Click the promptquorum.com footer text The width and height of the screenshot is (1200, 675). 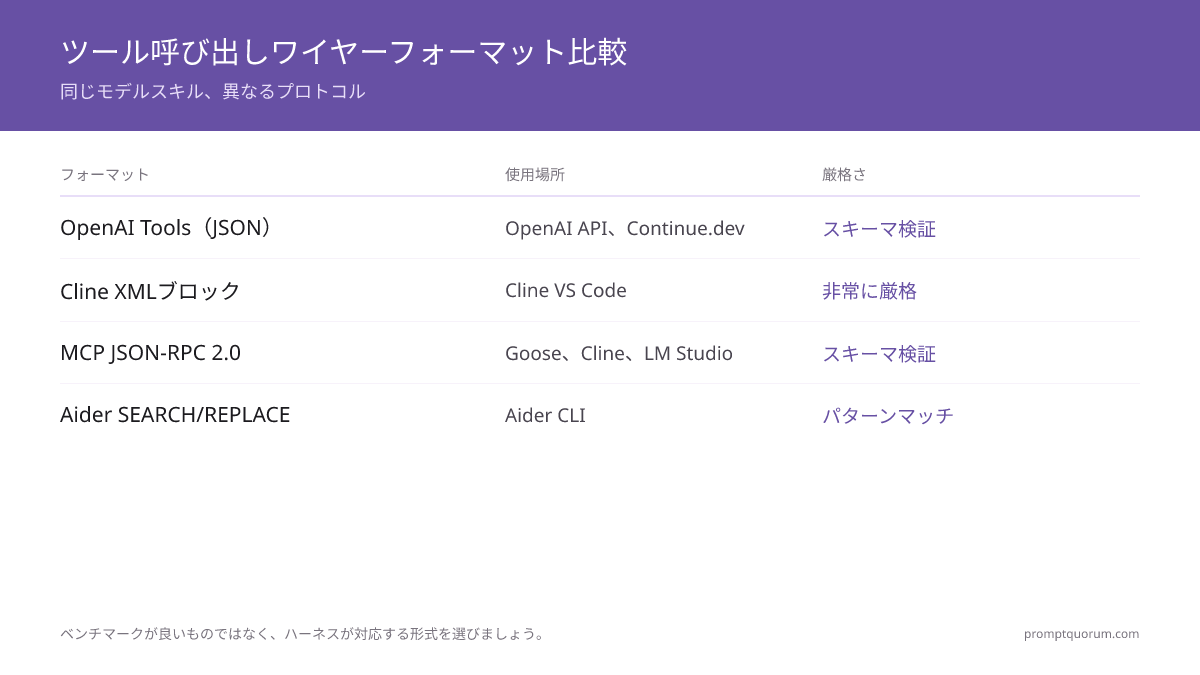[x=1081, y=634]
